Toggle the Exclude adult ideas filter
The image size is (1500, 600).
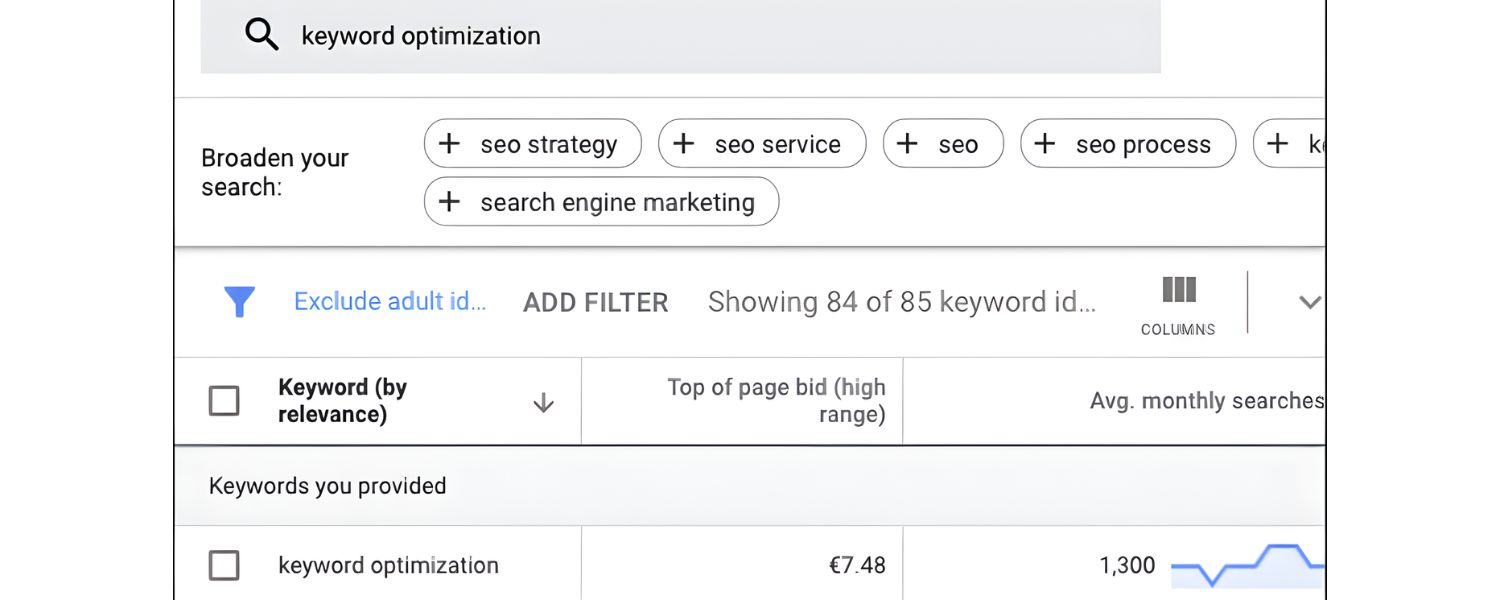pyautogui.click(x=390, y=301)
